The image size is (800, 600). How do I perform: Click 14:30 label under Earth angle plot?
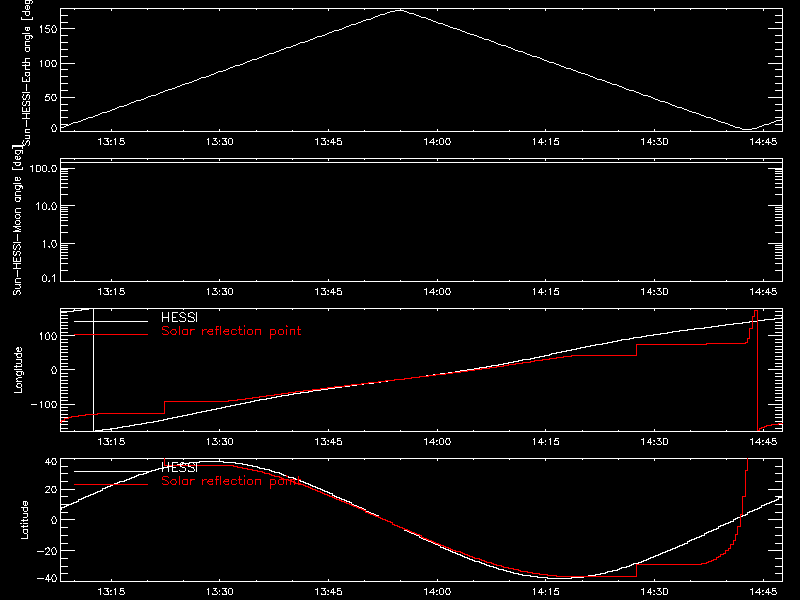click(x=655, y=142)
